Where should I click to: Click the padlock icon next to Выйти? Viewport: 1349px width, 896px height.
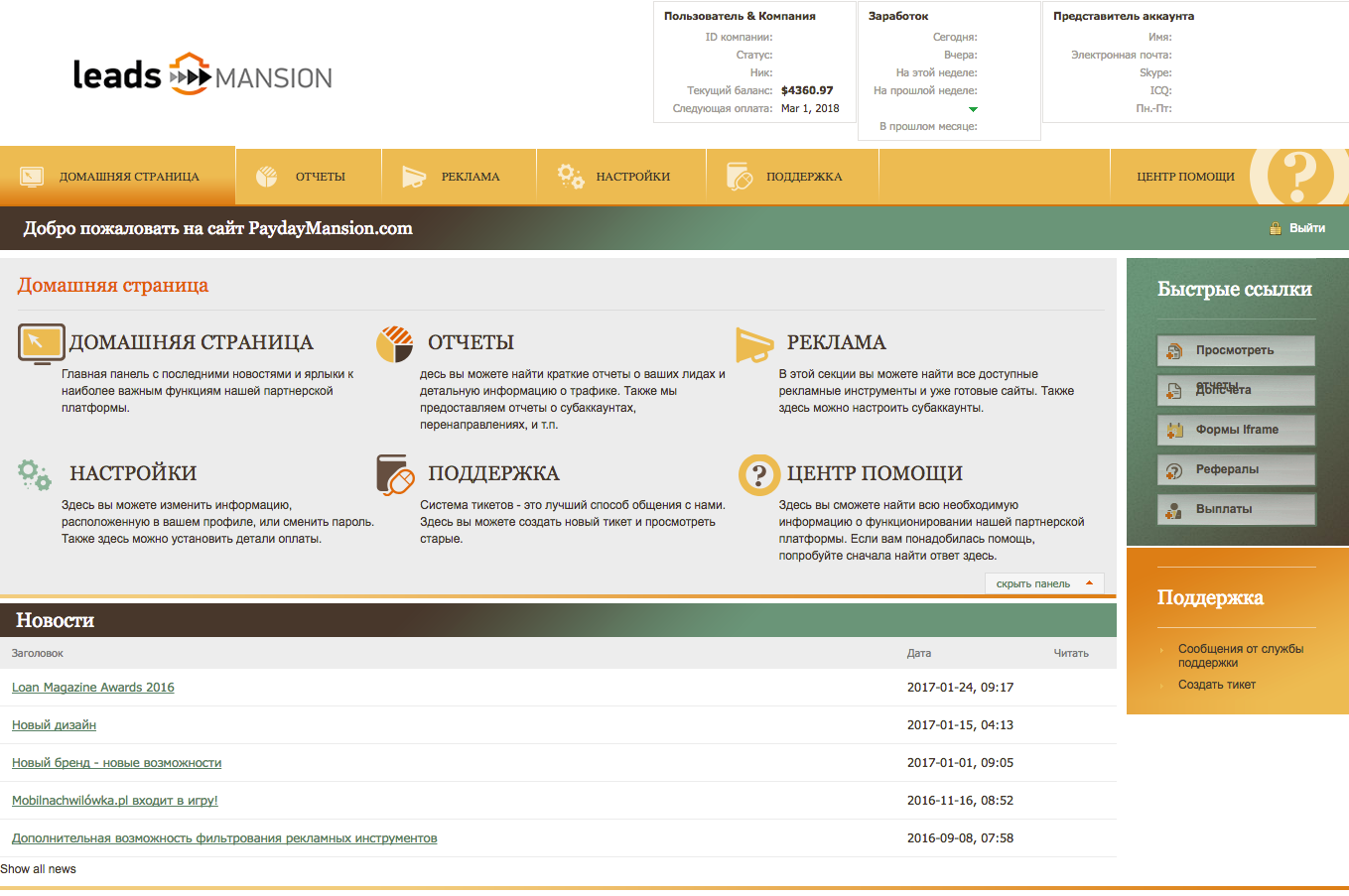(x=1276, y=228)
